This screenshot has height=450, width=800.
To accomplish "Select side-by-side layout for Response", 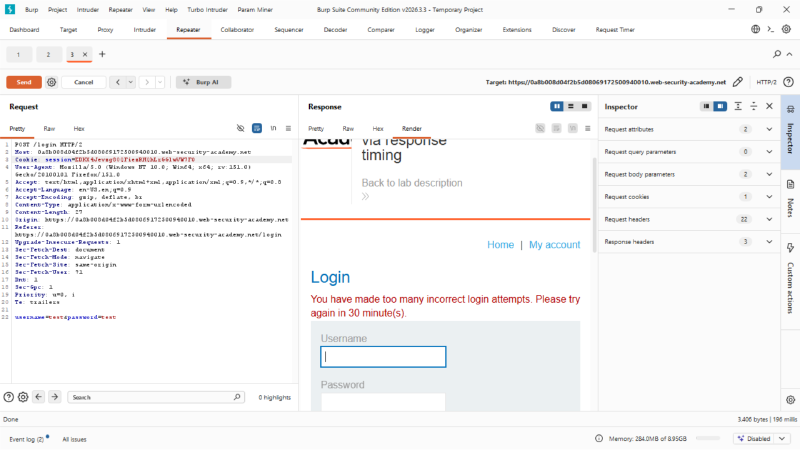I will pos(557,106).
